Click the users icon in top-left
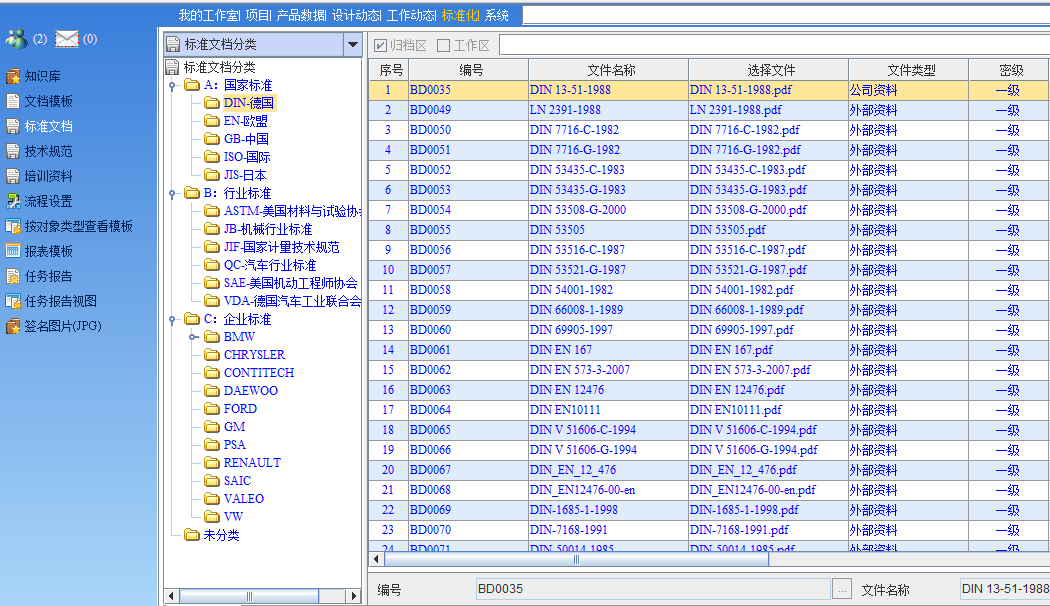 pyautogui.click(x=16, y=39)
